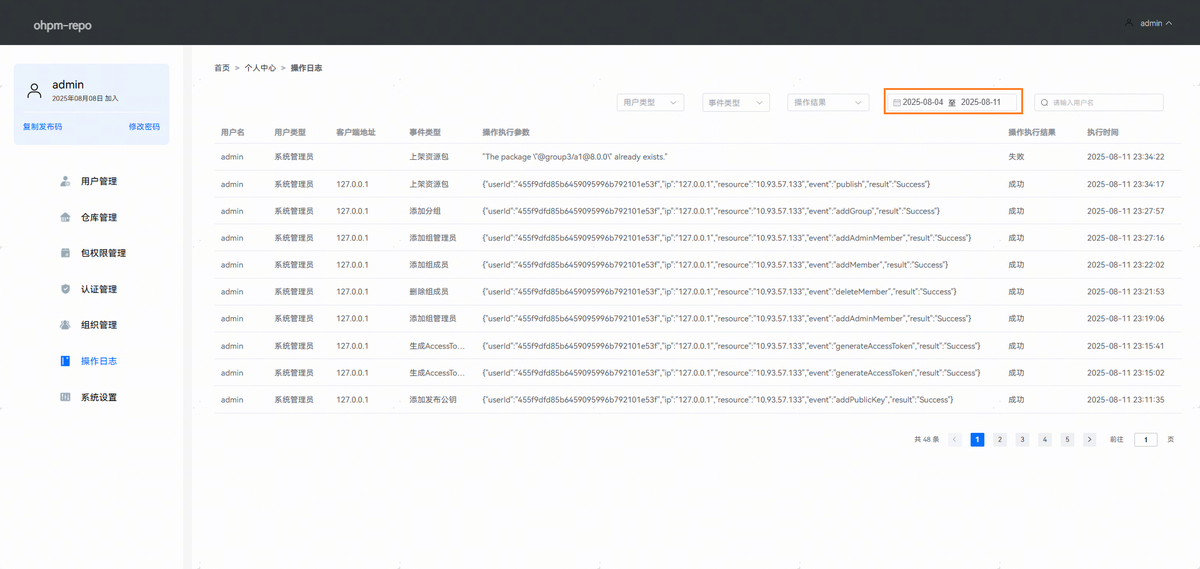Open the date range picker
Screen dimensions: 1200x569
(952, 102)
